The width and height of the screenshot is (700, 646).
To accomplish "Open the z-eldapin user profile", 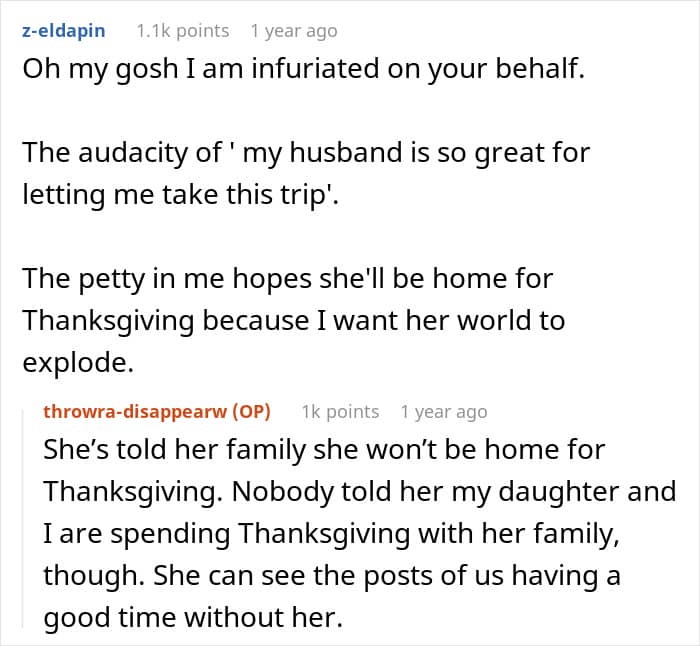I will [63, 31].
